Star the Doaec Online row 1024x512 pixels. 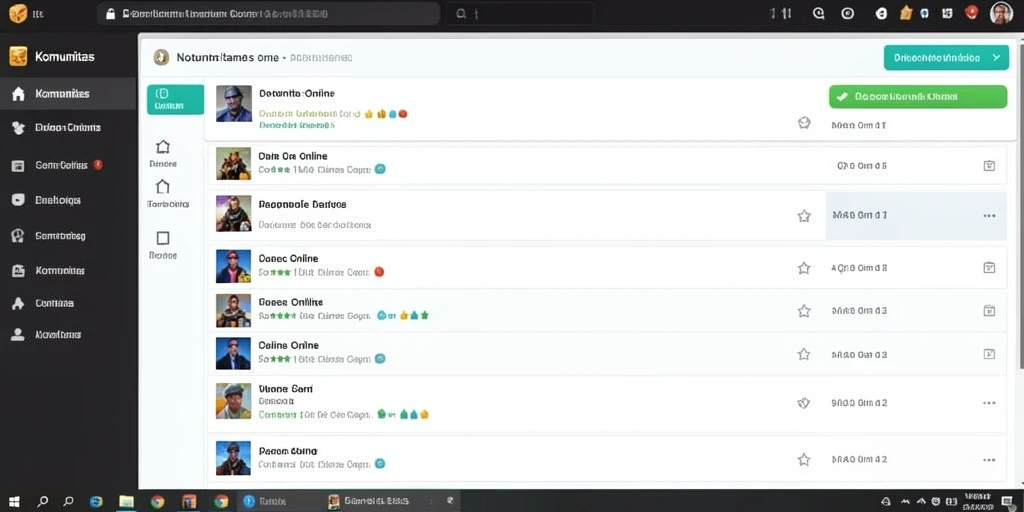[804, 268]
